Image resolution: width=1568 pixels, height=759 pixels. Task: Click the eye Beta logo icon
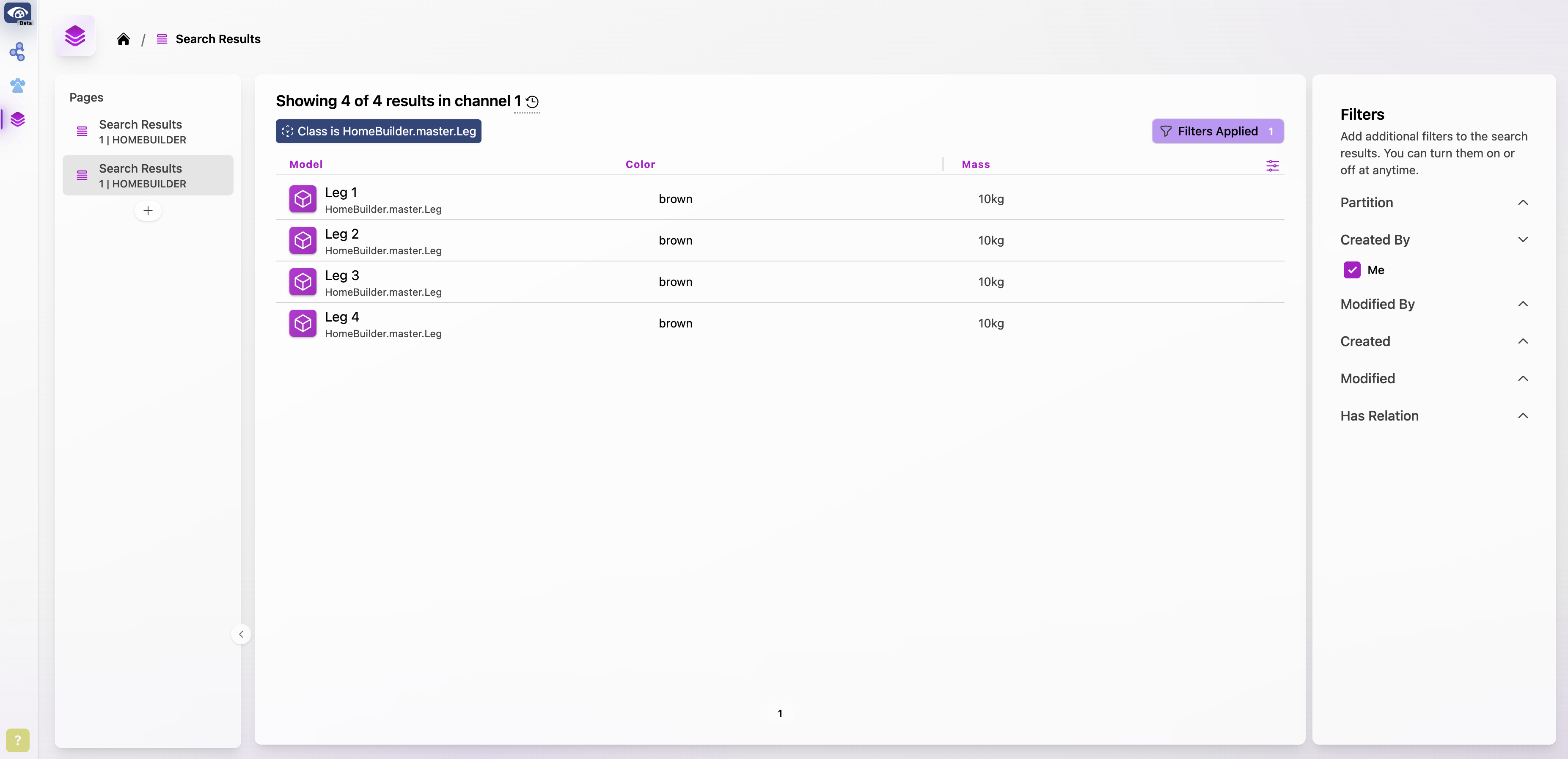point(18,14)
